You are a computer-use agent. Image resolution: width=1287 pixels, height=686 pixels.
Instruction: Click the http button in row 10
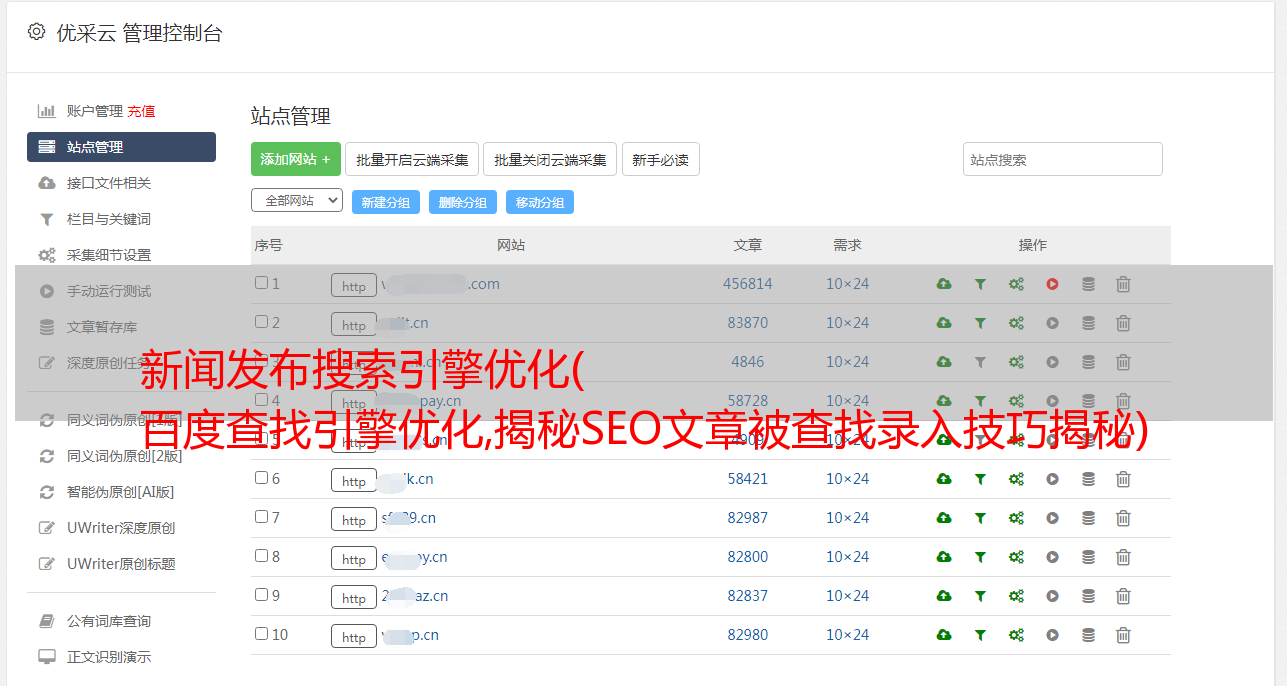[x=354, y=636]
